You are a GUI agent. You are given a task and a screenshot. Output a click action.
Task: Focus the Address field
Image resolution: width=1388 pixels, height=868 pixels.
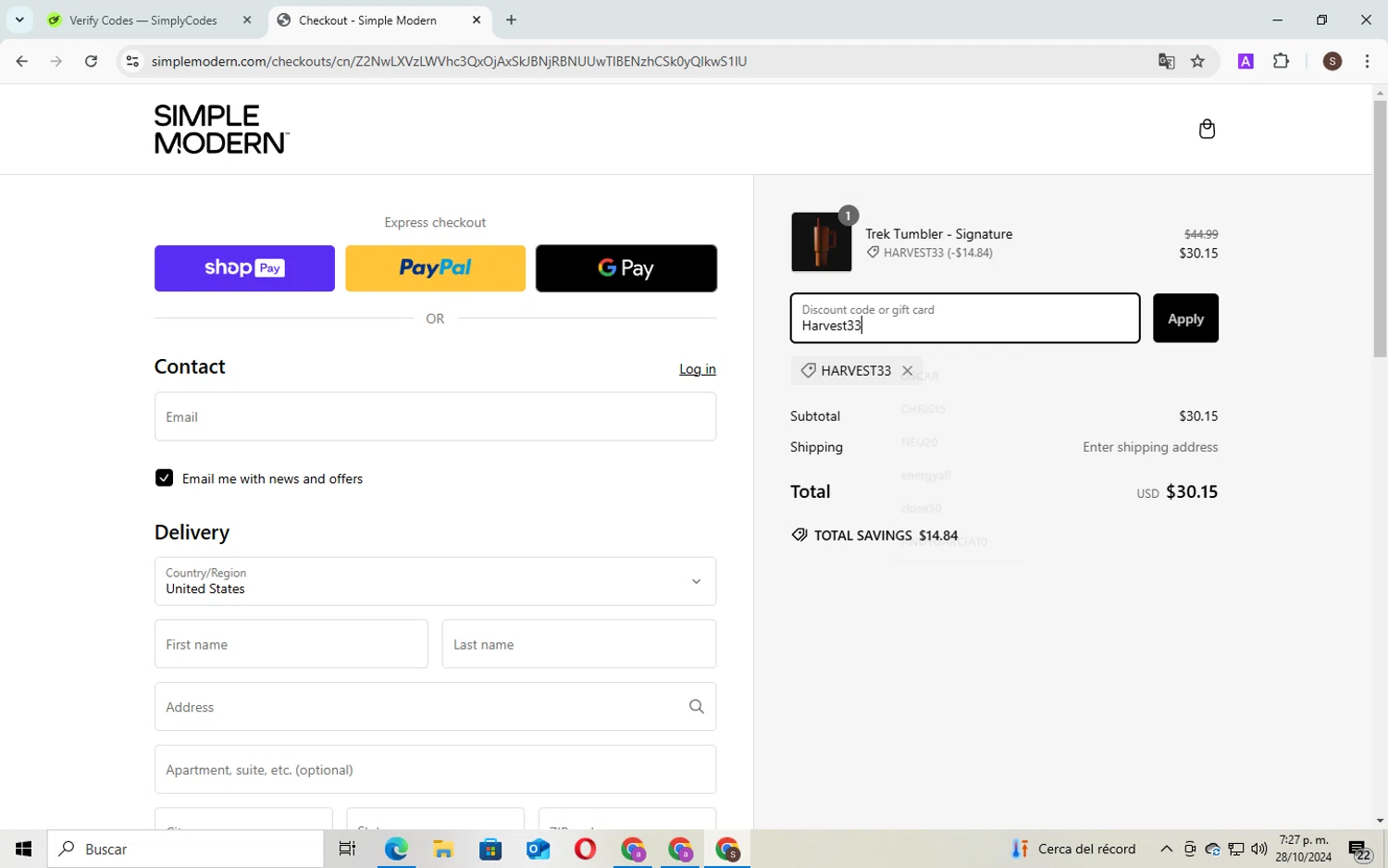tap(435, 707)
